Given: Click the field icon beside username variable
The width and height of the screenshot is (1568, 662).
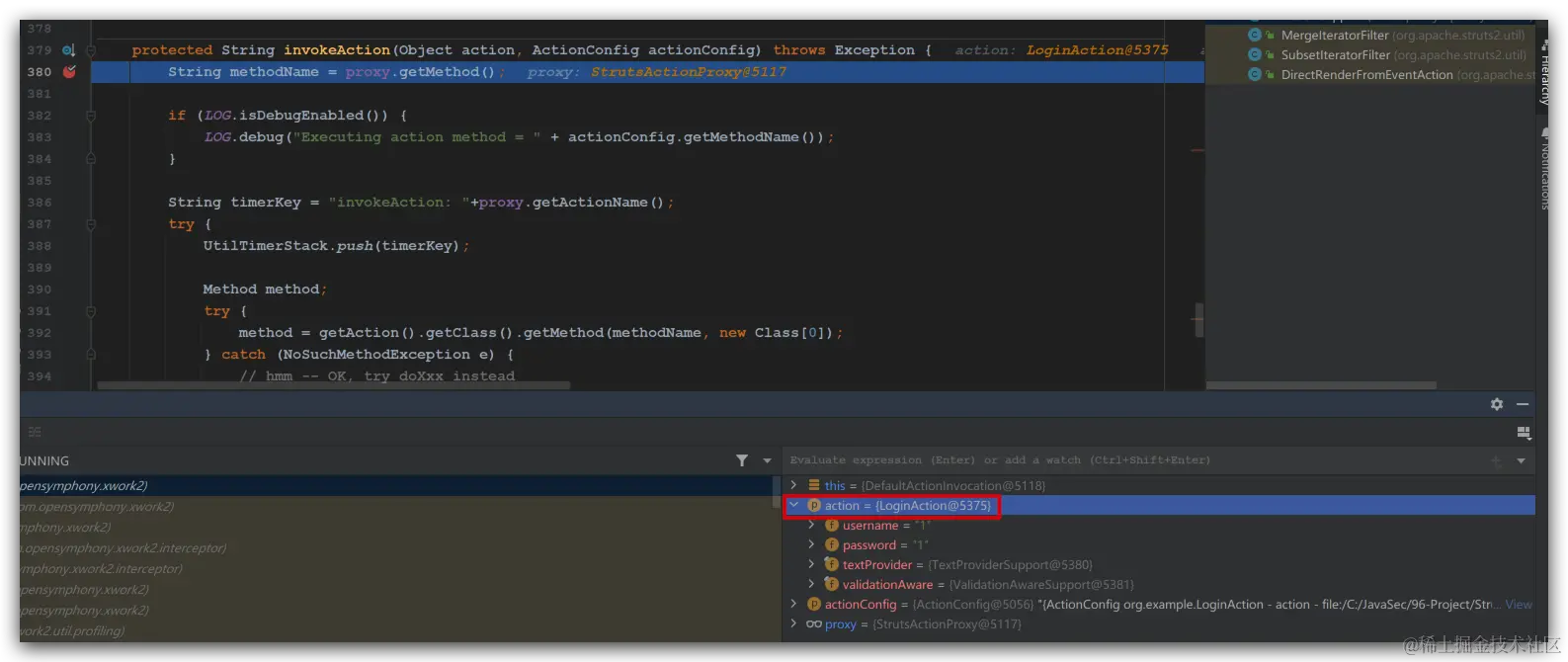Looking at the screenshot, I should [x=832, y=525].
